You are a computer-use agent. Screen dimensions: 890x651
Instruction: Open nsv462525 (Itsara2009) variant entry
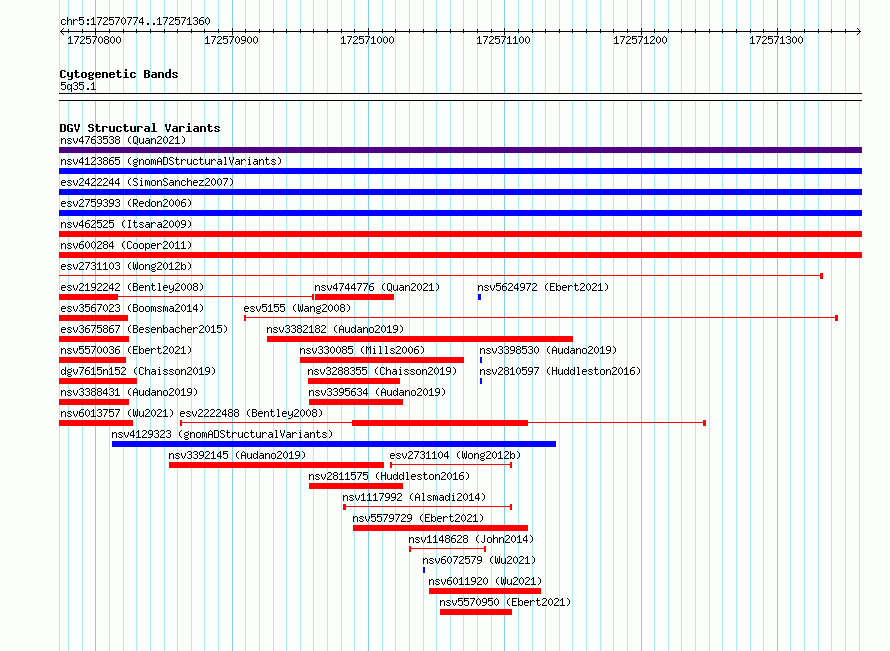[x=126, y=224]
